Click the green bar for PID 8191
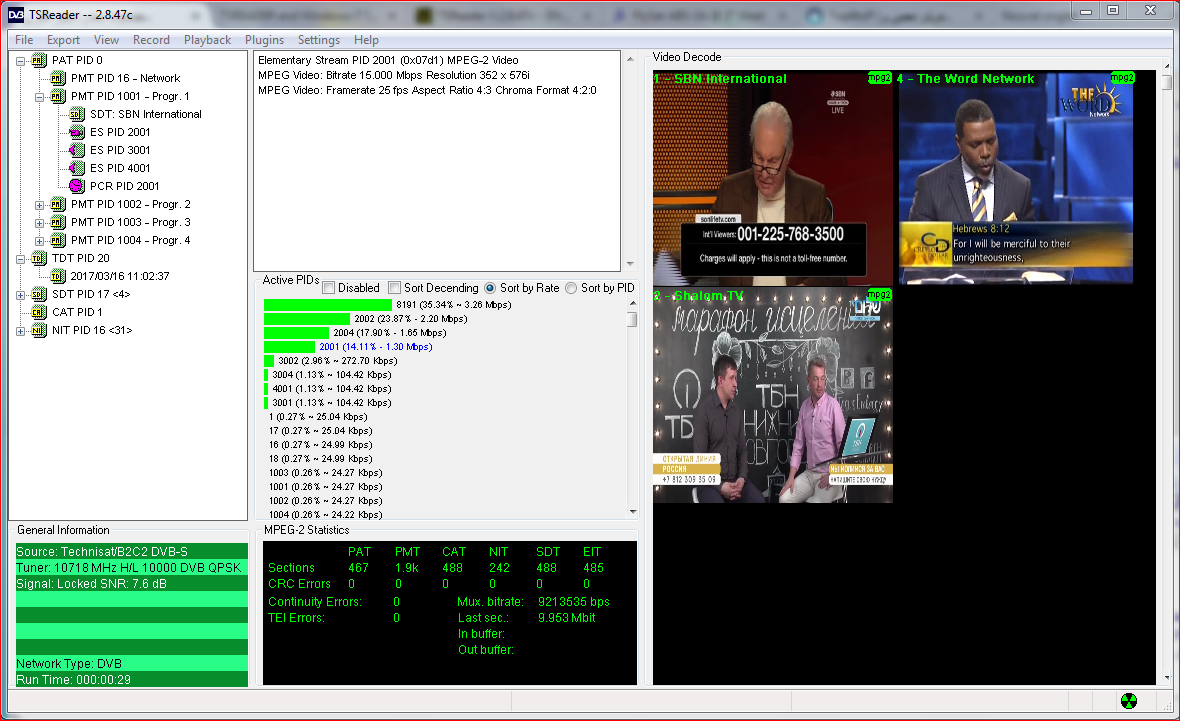 327,305
